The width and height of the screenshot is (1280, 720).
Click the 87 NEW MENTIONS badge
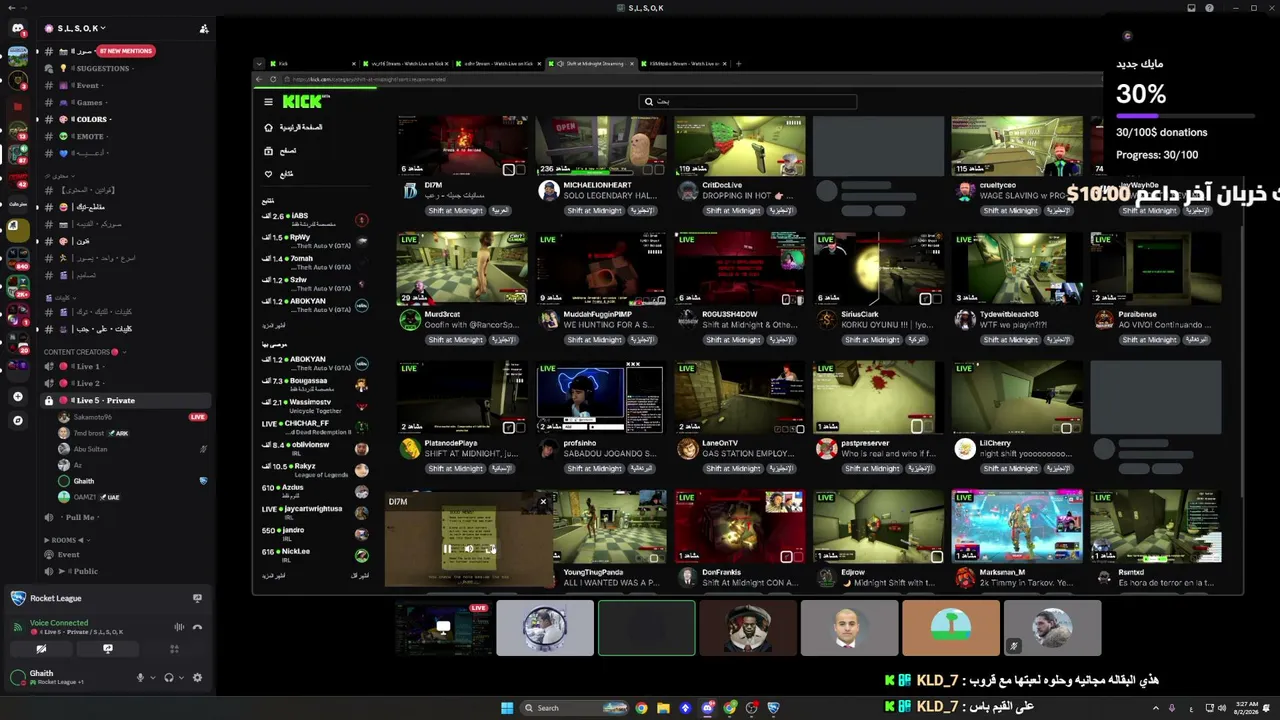pyautogui.click(x=126, y=51)
